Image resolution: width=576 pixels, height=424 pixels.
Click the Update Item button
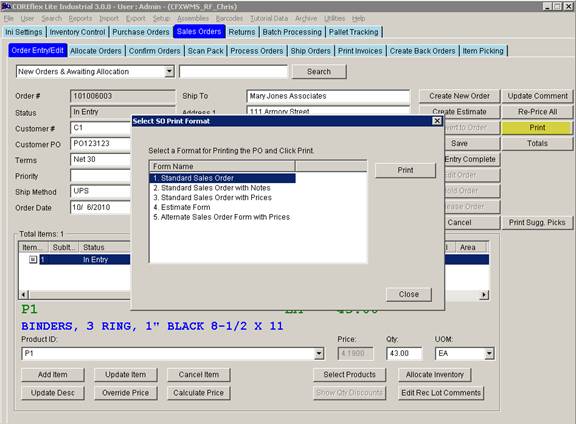click(126, 374)
